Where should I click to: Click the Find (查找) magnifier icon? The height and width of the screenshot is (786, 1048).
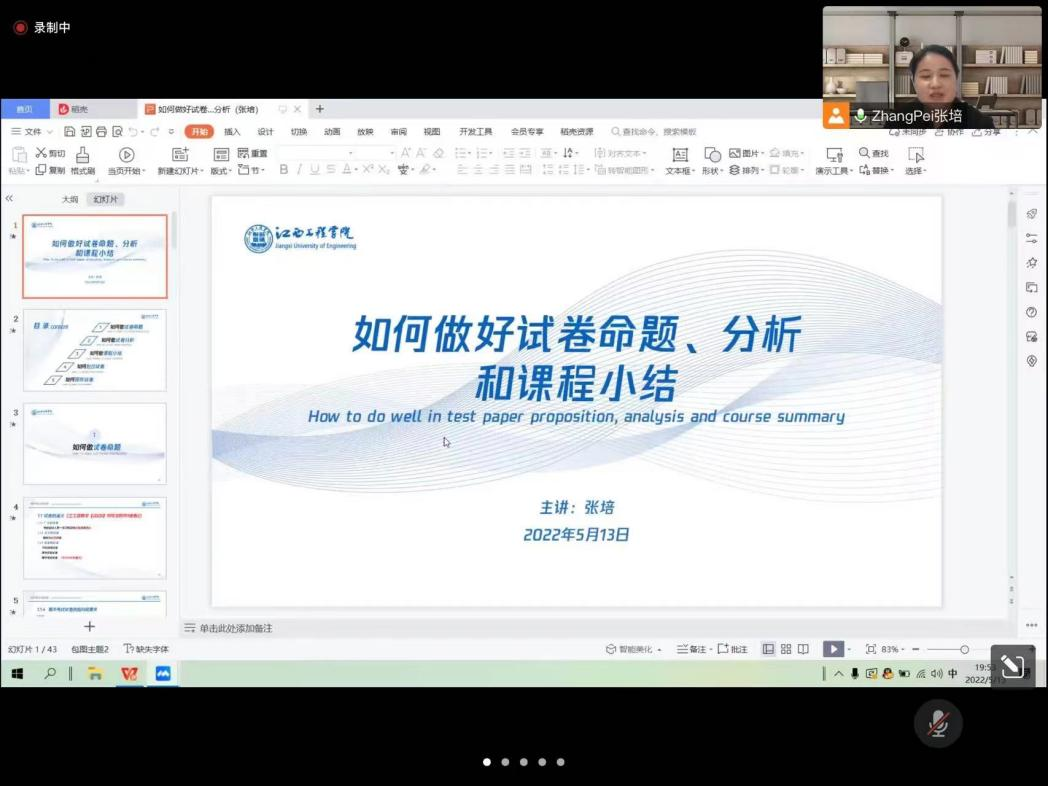pyautogui.click(x=864, y=153)
